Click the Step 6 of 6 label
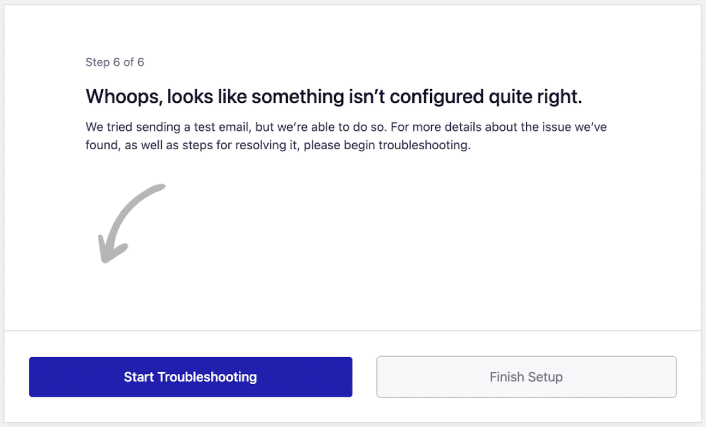 [x=115, y=62]
